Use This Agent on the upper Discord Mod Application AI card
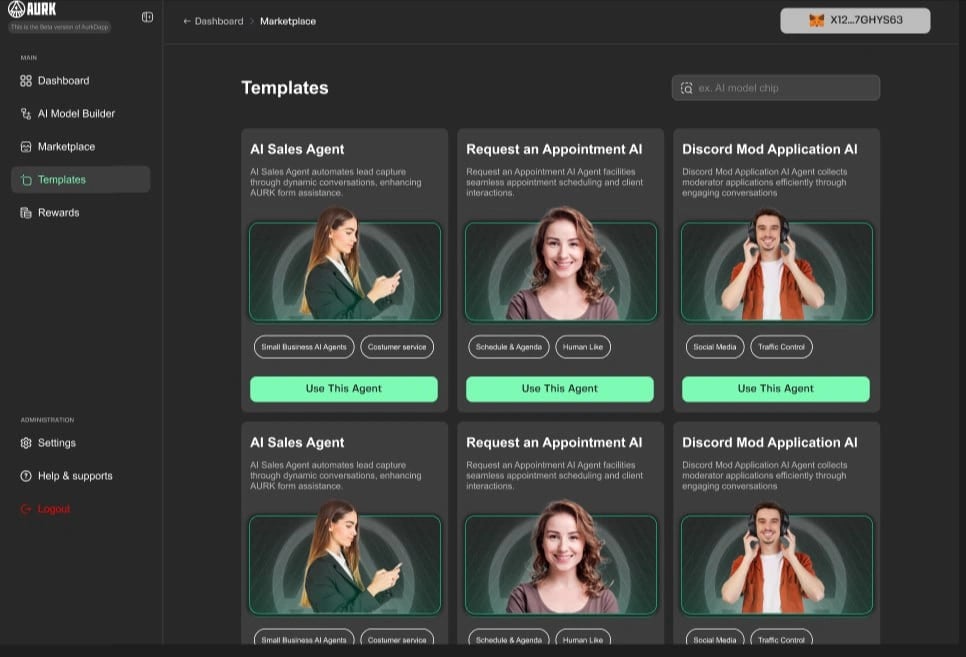 point(776,389)
